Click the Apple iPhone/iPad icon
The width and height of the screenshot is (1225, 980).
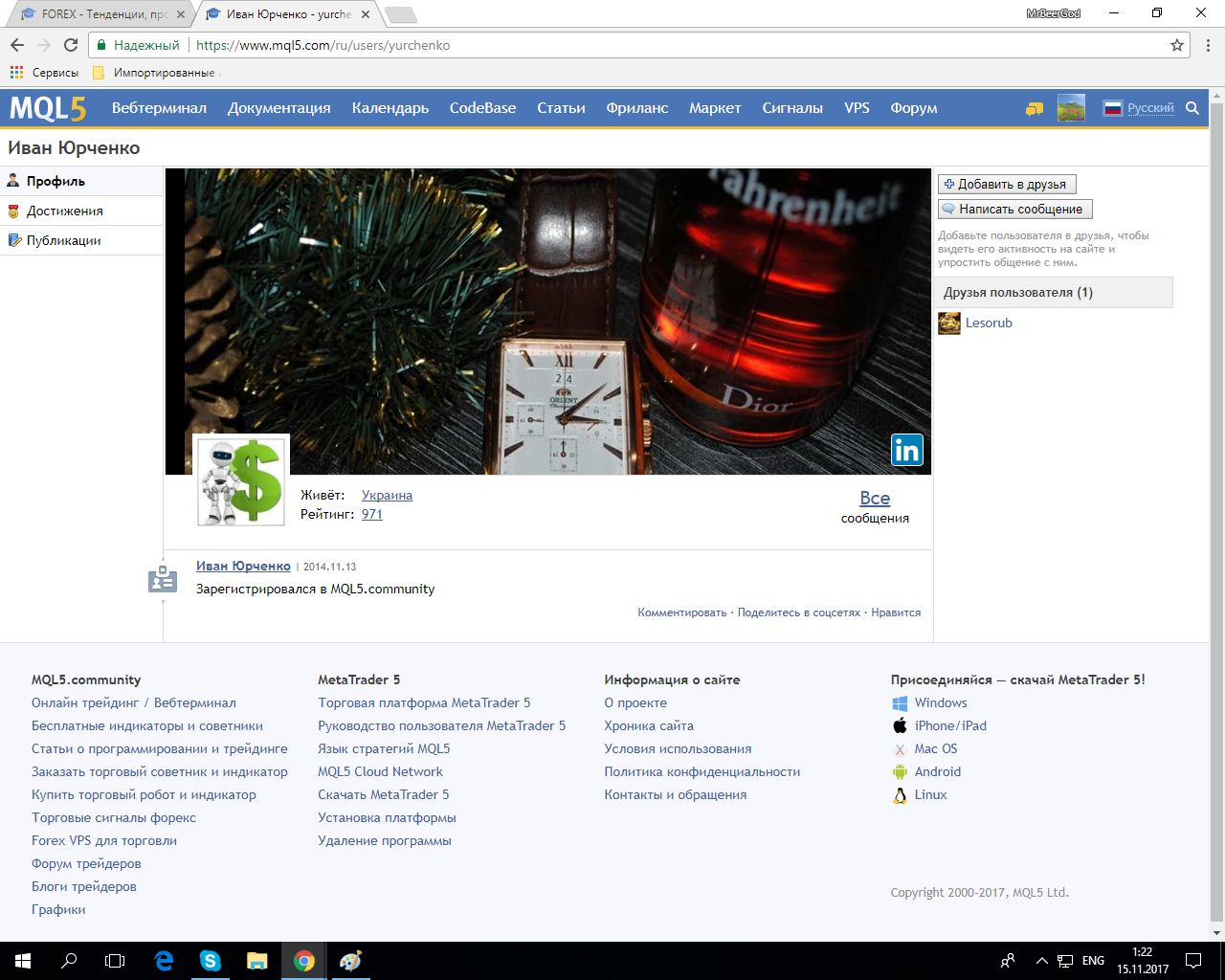(x=900, y=725)
